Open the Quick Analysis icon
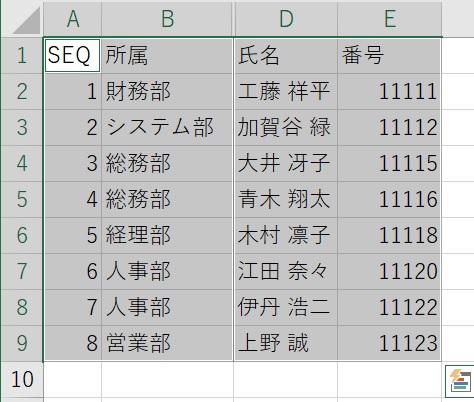 pos(460,381)
